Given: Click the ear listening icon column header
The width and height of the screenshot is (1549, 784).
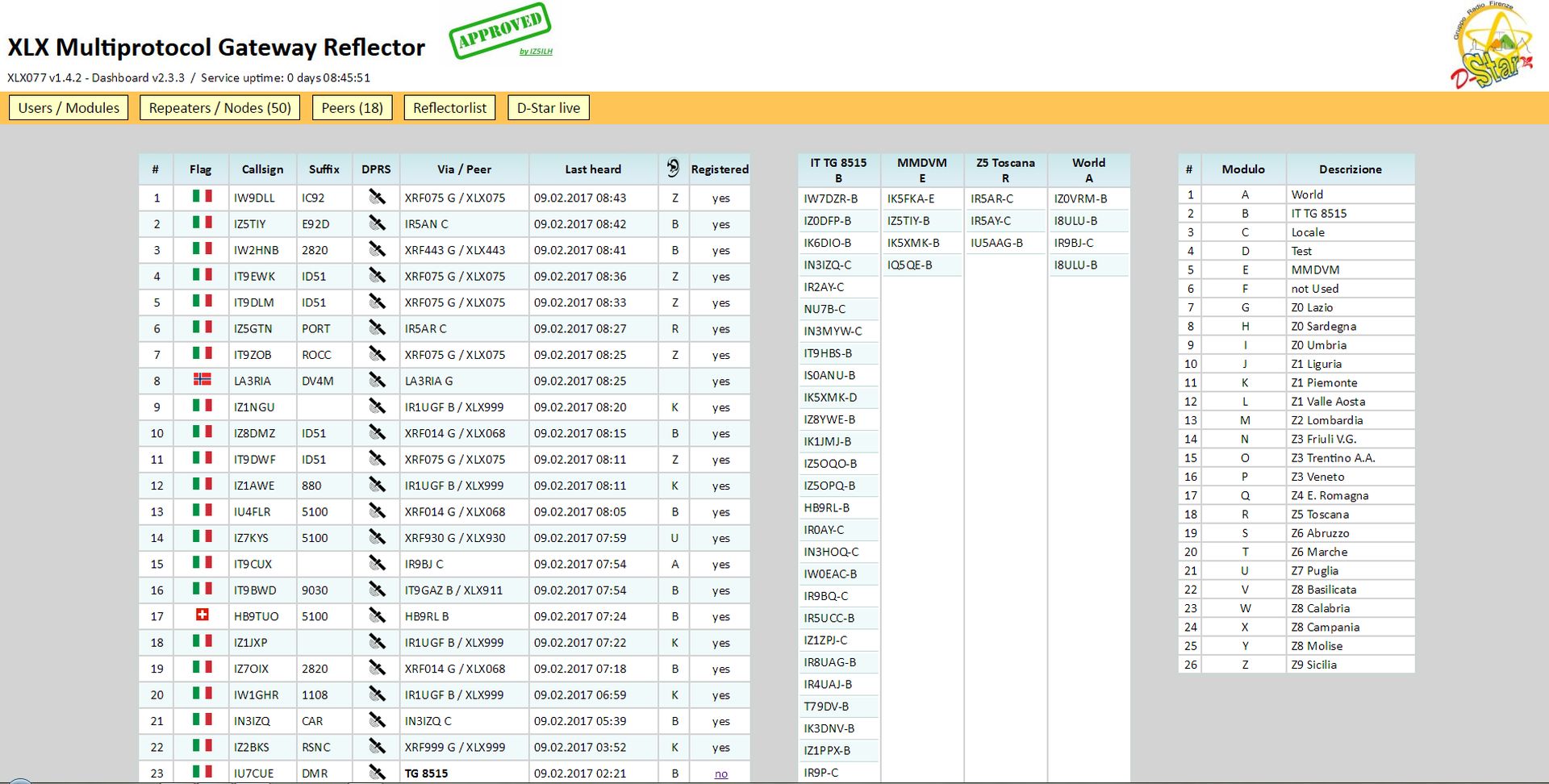Looking at the screenshot, I should [x=674, y=168].
